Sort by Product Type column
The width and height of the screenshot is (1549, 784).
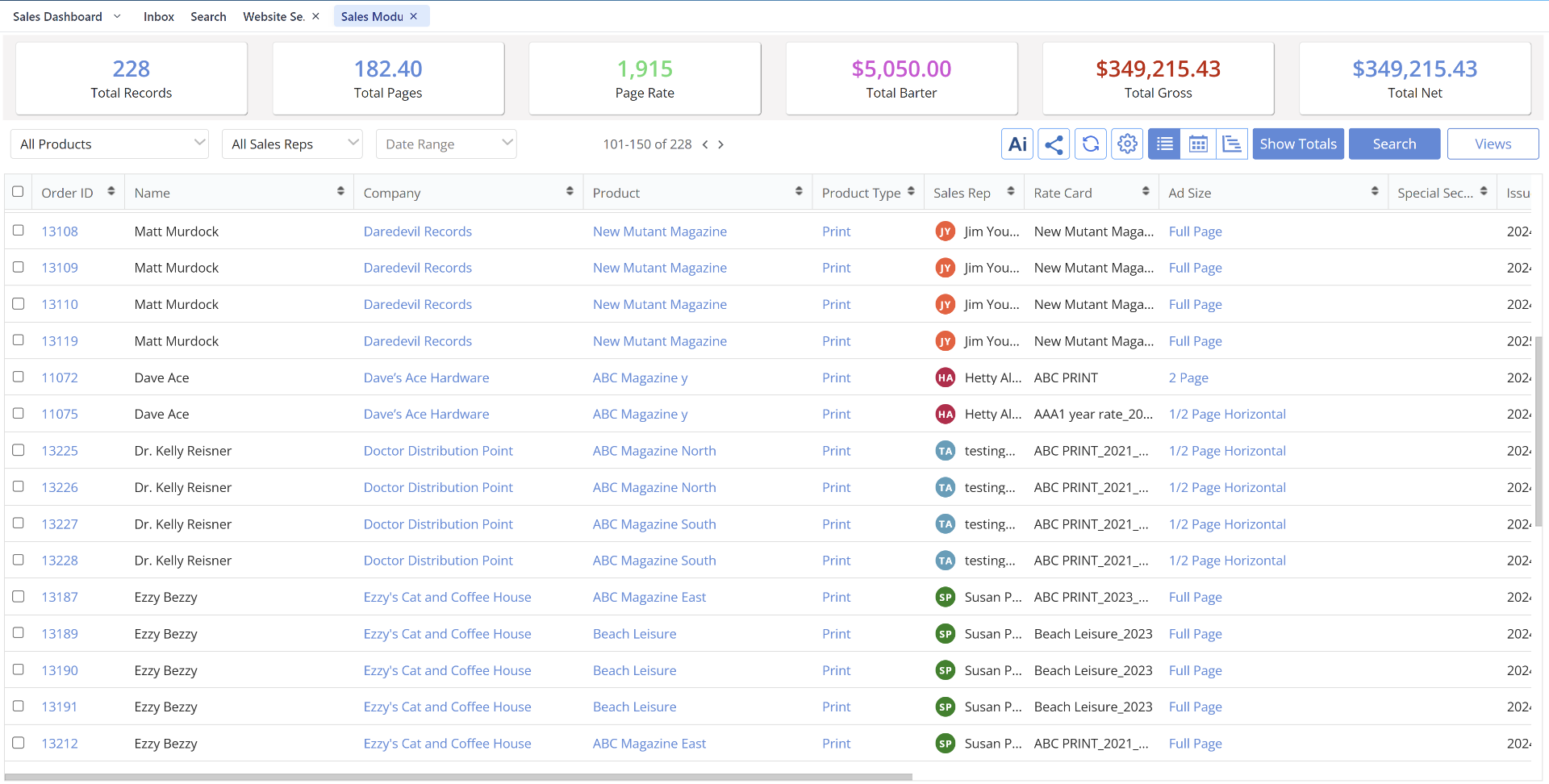[911, 191]
